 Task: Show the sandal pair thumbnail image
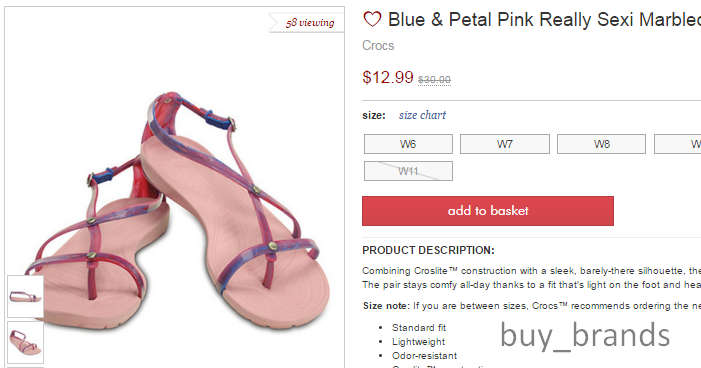point(25,343)
